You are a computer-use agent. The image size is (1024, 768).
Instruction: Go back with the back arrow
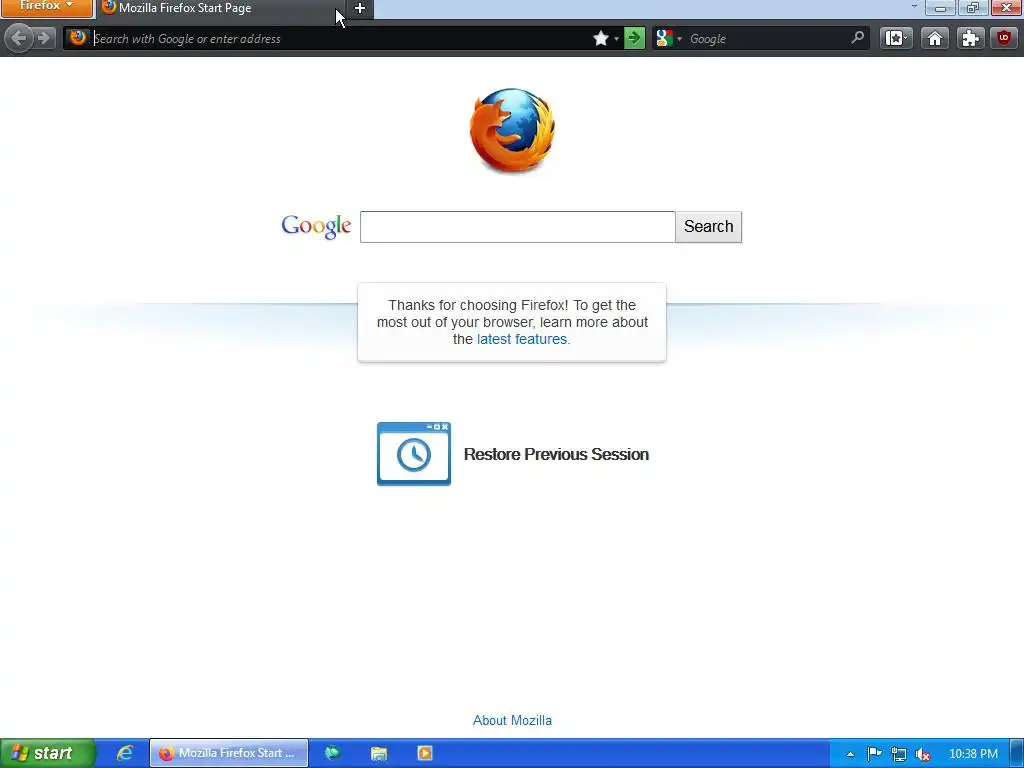click(18, 38)
